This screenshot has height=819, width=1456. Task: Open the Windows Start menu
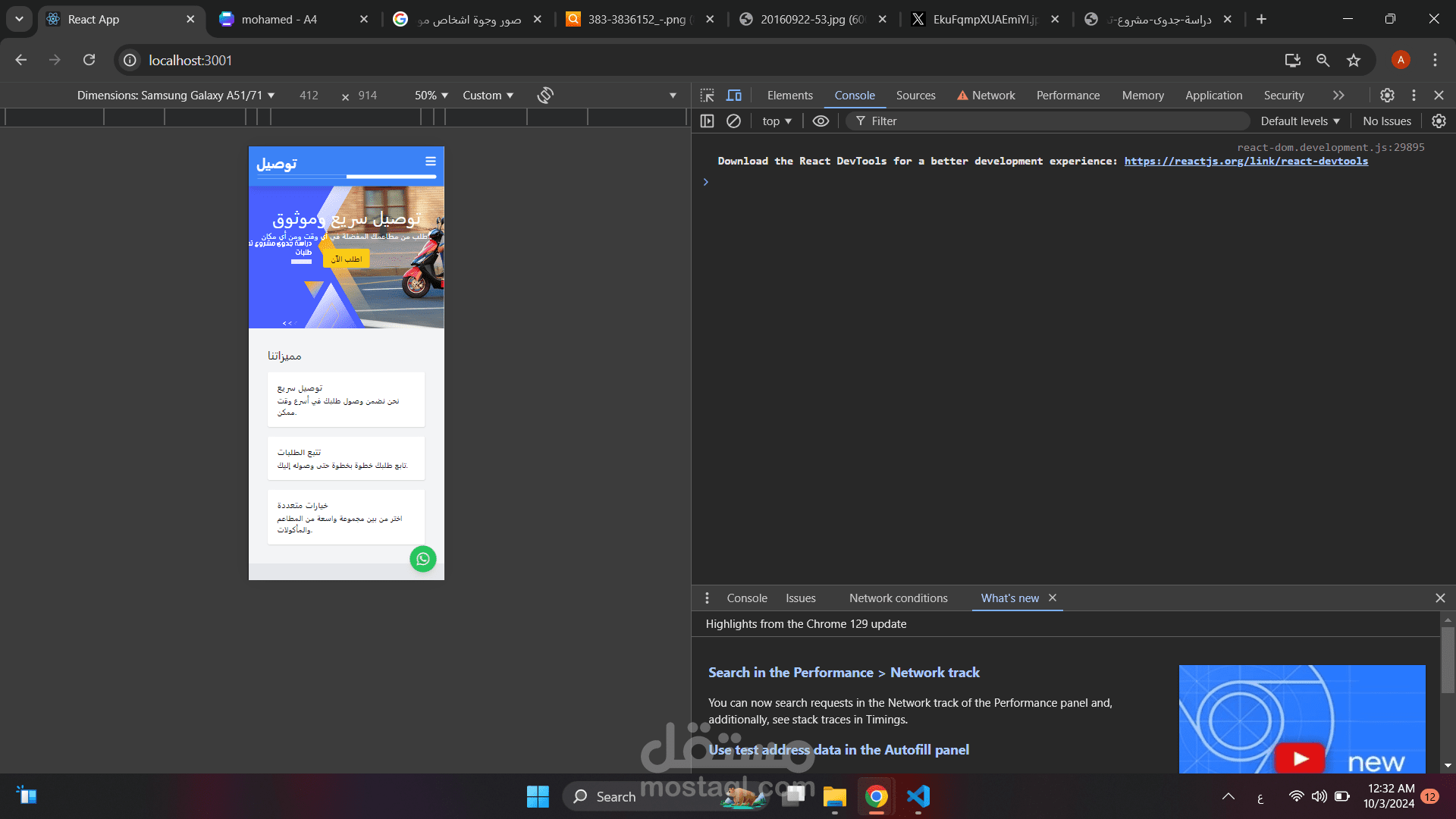coord(538,796)
